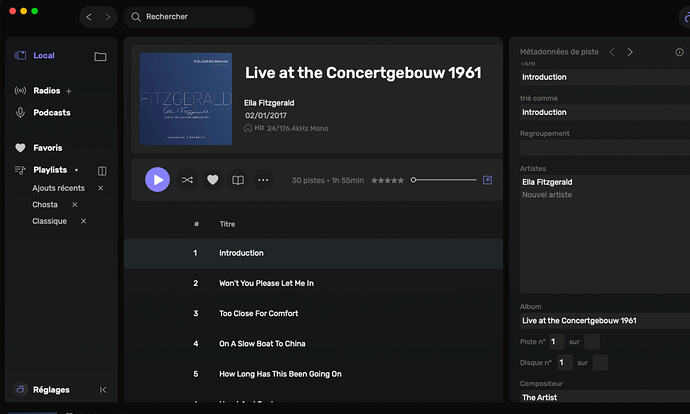
Task: Open the Chosta playlist
Action: [45, 205]
